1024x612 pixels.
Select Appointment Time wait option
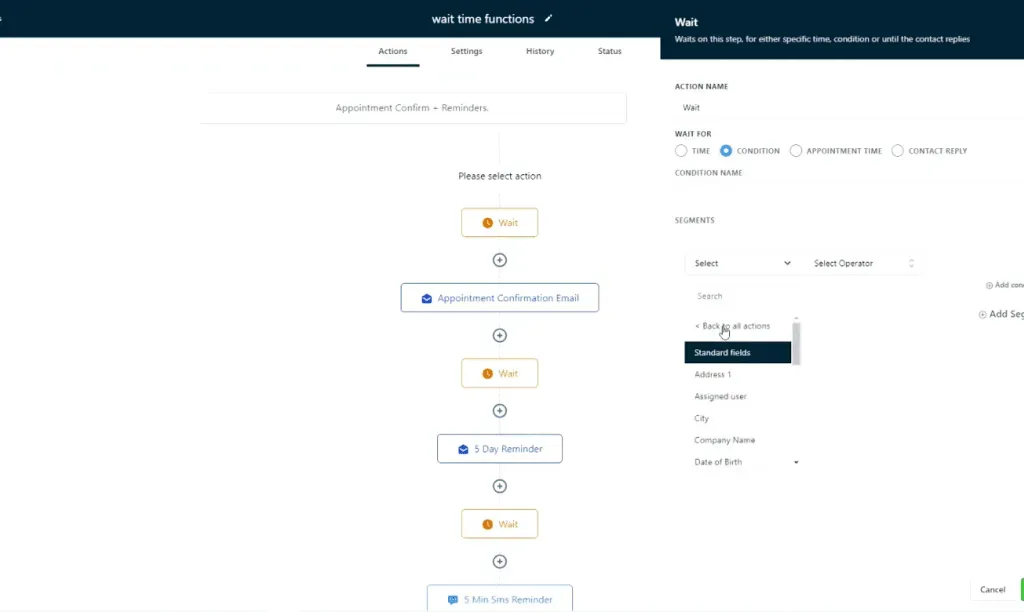click(x=795, y=151)
